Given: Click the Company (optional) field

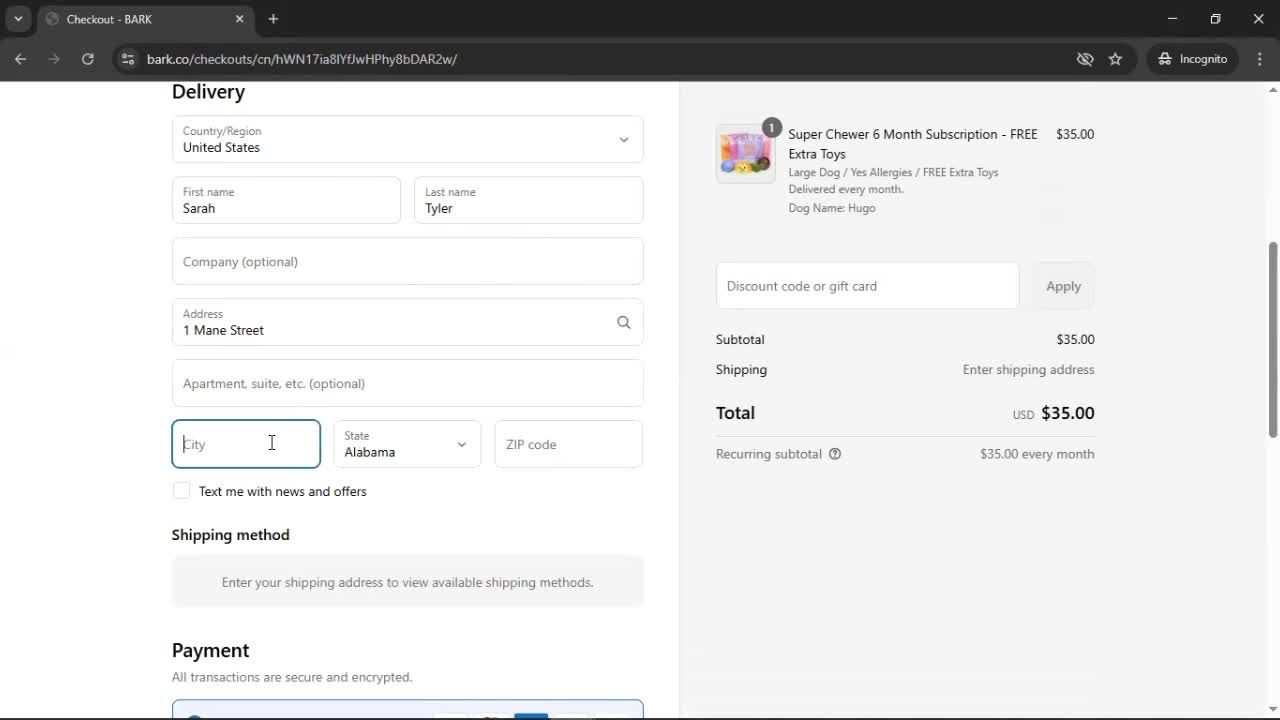Looking at the screenshot, I should 407,261.
